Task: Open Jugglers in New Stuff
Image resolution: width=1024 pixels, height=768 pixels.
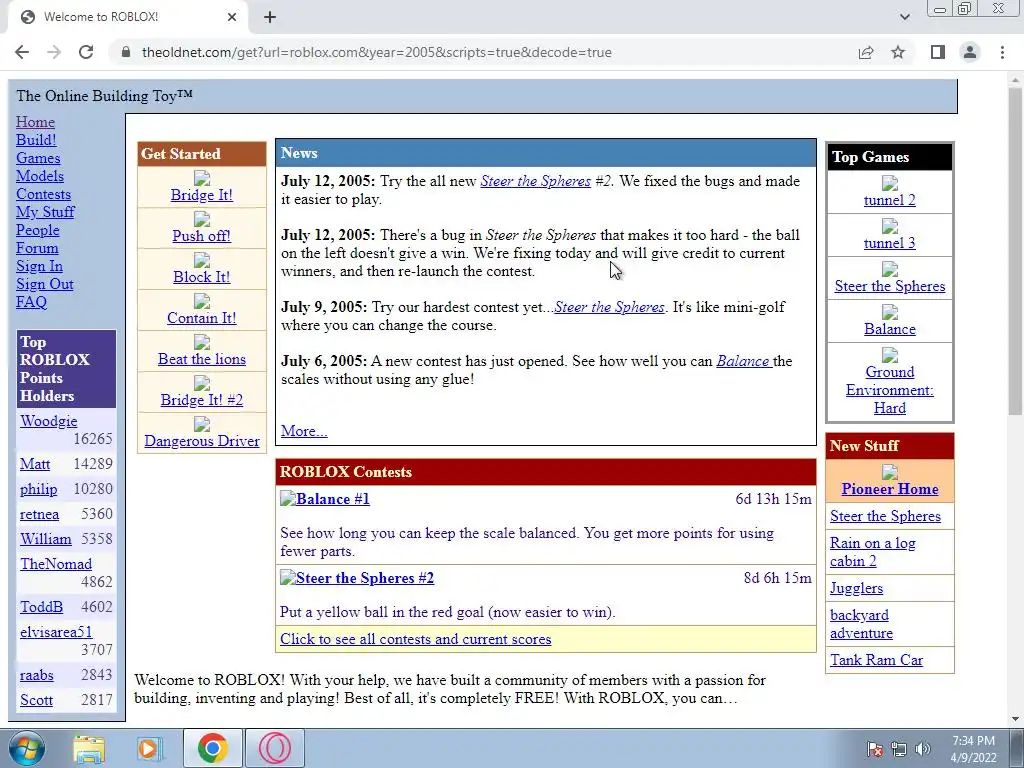Action: click(856, 588)
